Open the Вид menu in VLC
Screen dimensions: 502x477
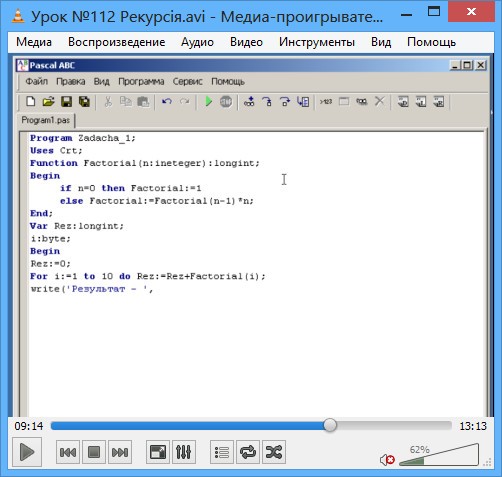tap(381, 42)
